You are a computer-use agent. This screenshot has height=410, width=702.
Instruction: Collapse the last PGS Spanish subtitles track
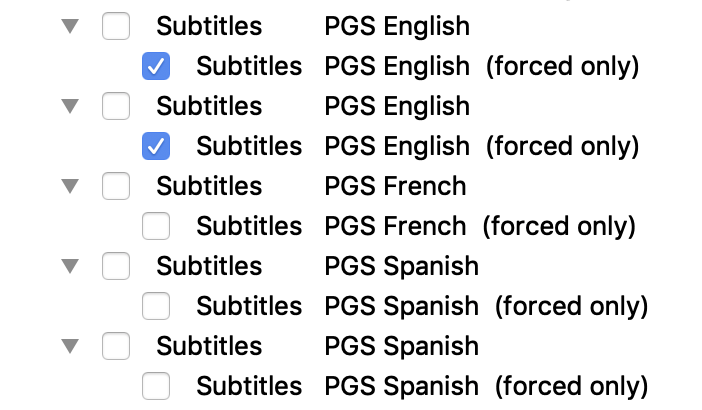point(69,346)
